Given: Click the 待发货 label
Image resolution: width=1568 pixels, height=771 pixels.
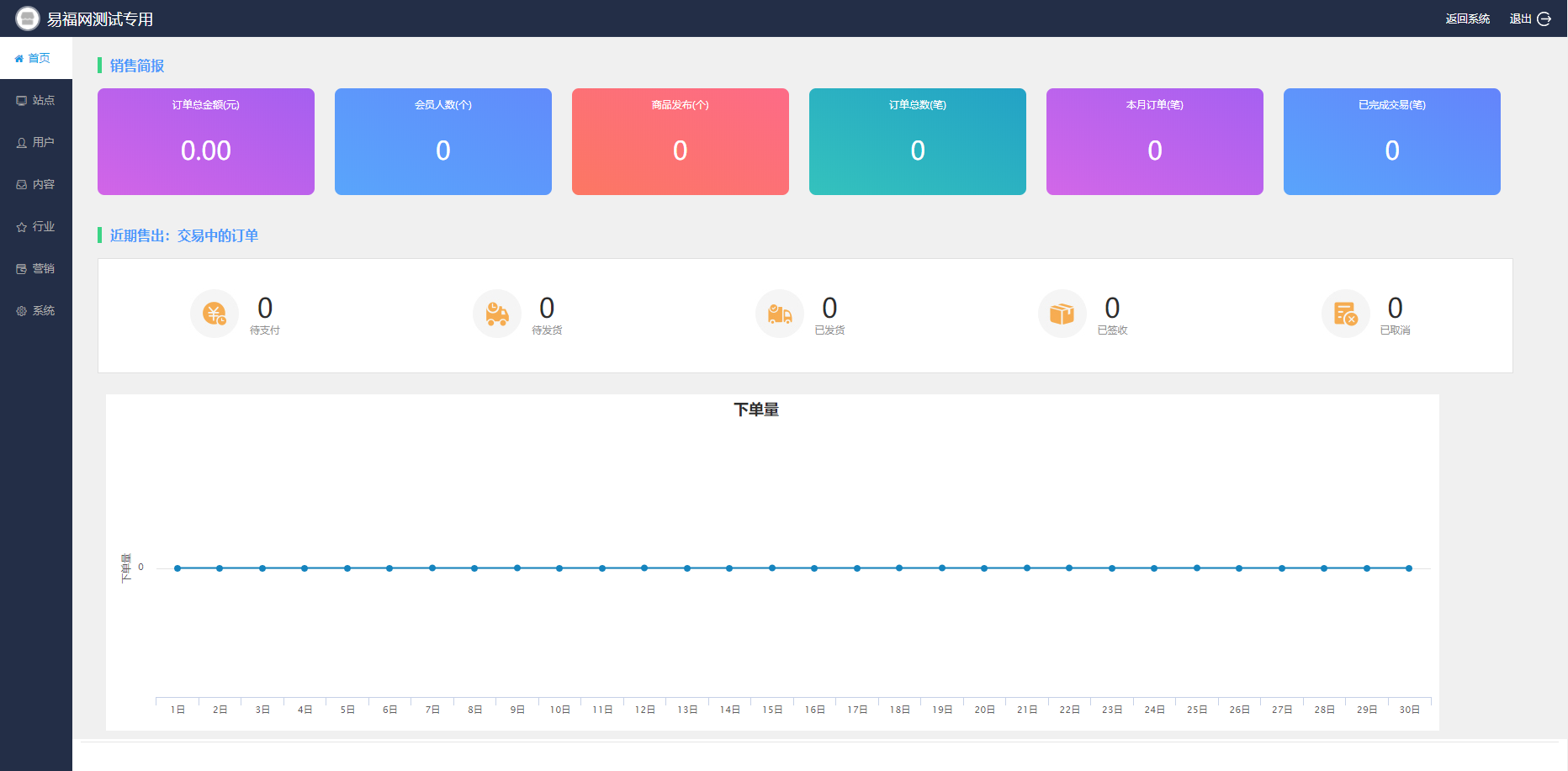Looking at the screenshot, I should 547,330.
